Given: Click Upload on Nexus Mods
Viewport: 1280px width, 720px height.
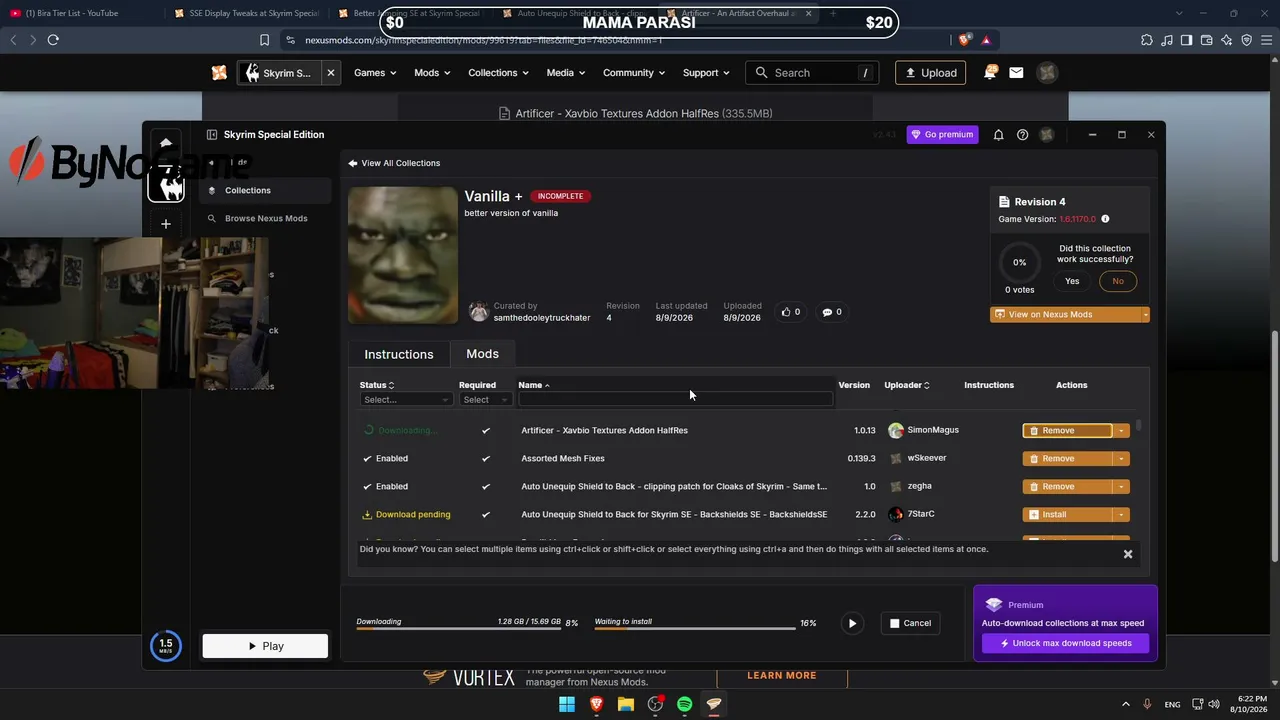Looking at the screenshot, I should point(931,73).
